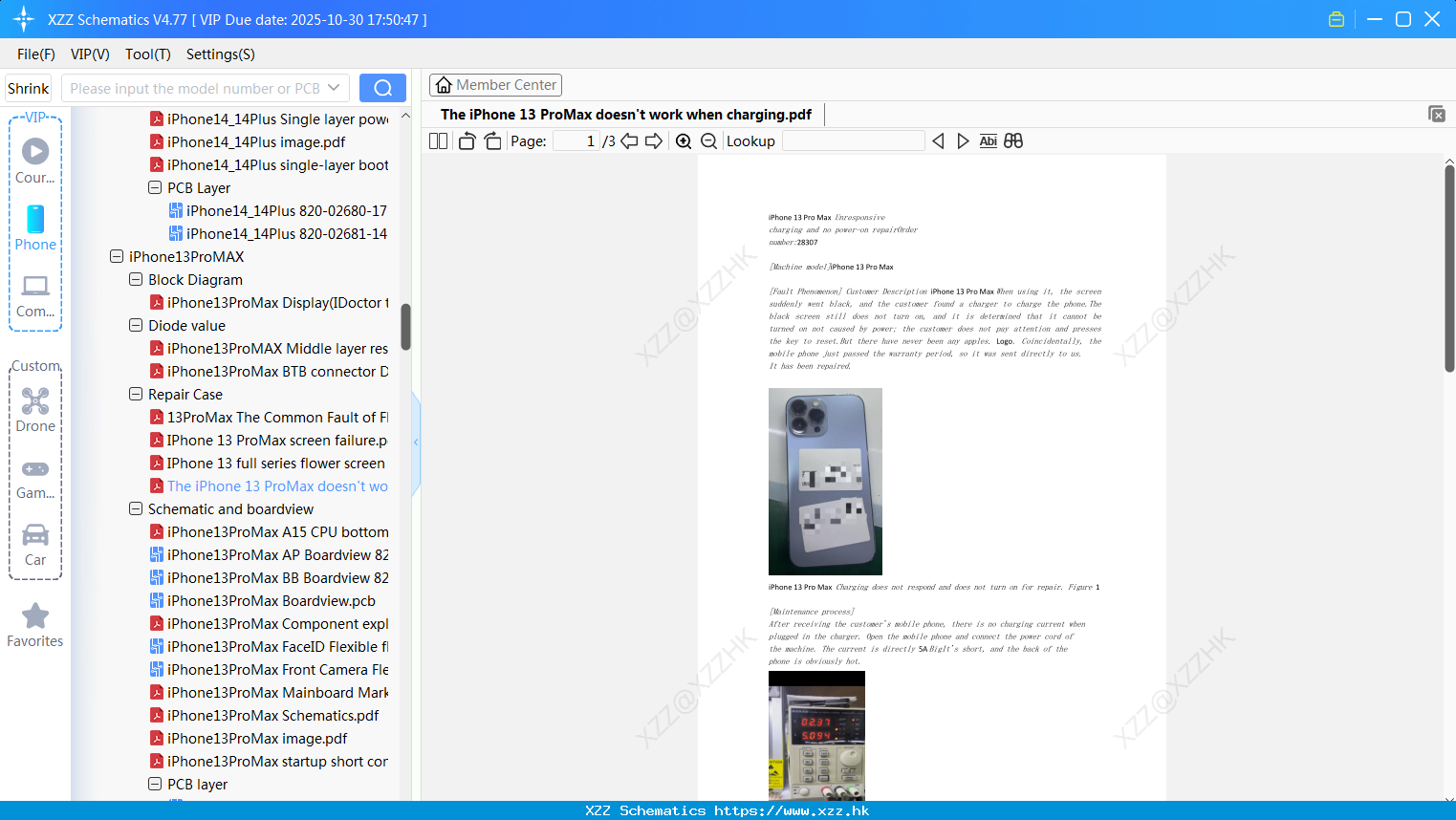The height and width of the screenshot is (820, 1456).
Task: Zoom out of the PDF
Action: pos(708,140)
